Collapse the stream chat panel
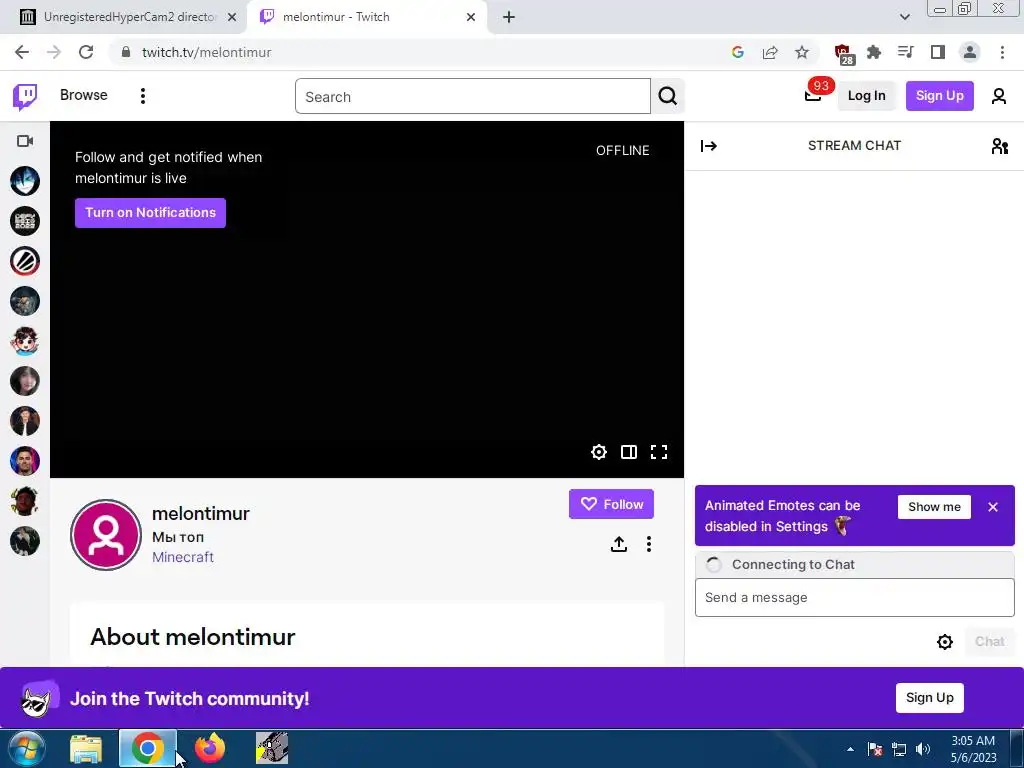This screenshot has width=1024, height=768. point(709,146)
